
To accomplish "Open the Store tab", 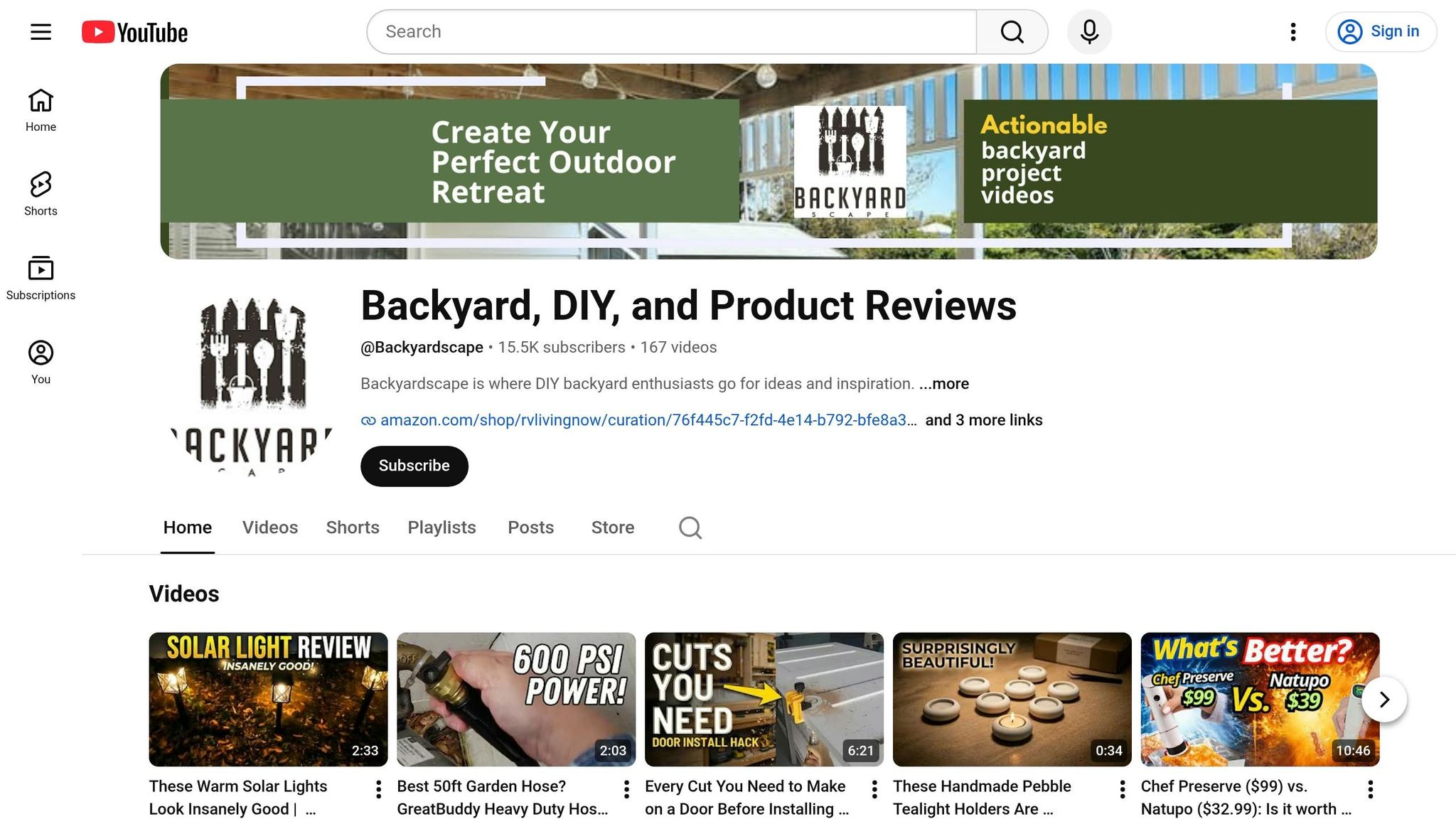I will pyautogui.click(x=613, y=528).
